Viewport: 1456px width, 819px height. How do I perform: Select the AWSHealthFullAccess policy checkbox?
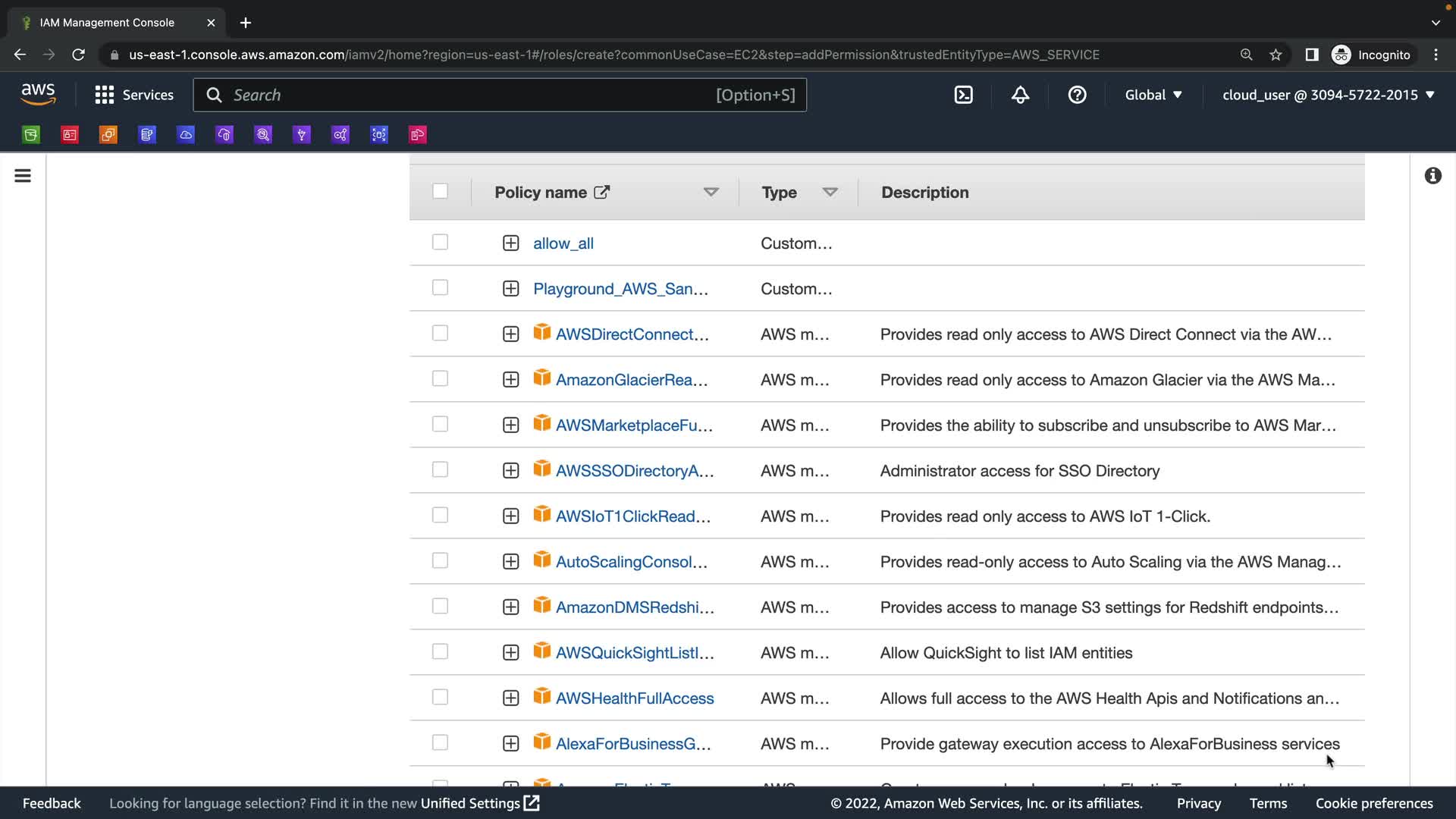440,698
